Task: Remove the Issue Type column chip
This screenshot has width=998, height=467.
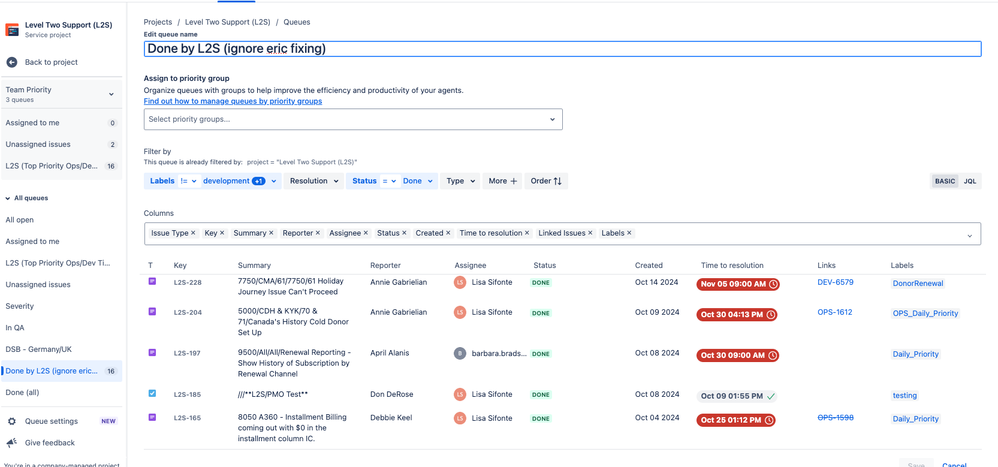Action: (194, 233)
